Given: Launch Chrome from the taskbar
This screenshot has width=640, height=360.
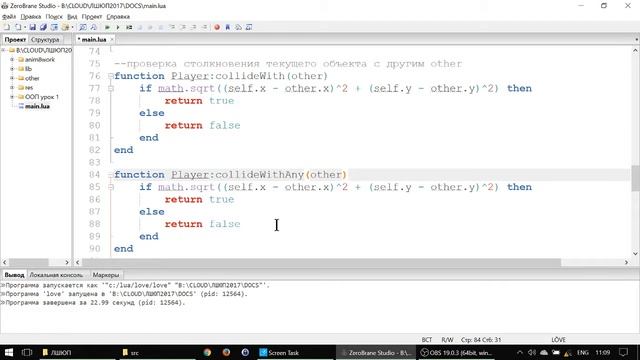Looking at the screenshot, I should click(207, 352).
